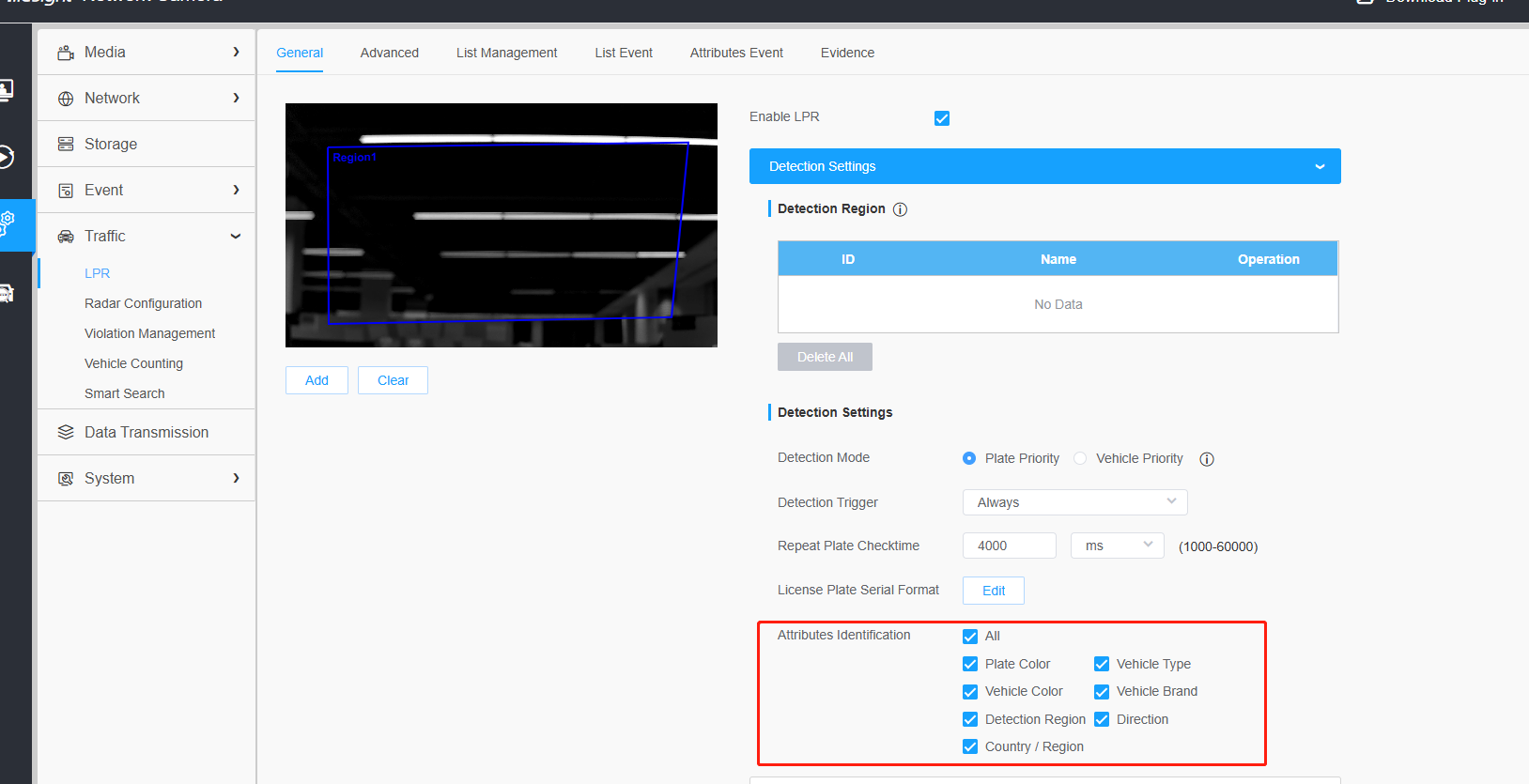Viewport: 1529px width, 784px height.
Task: Open the ms time unit dropdown
Action: (1118, 546)
